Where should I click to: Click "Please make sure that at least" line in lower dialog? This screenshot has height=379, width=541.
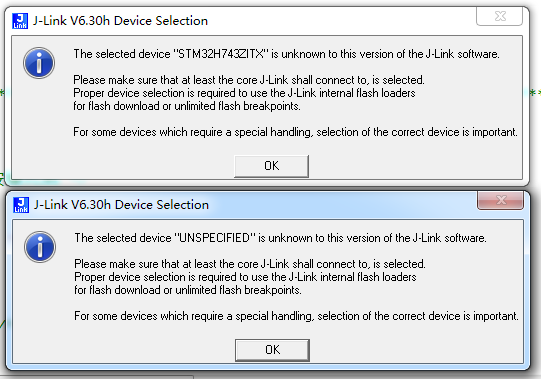tap(250, 264)
